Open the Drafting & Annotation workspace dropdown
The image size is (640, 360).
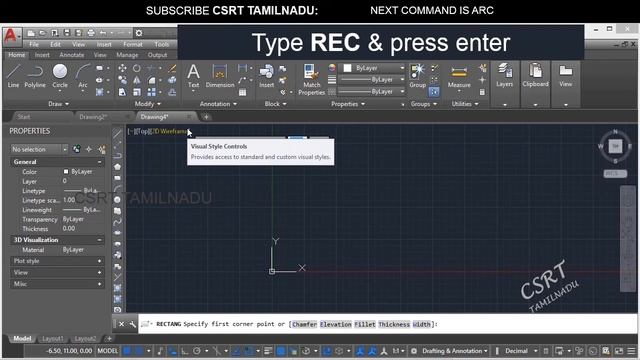pyautogui.click(x=455, y=351)
